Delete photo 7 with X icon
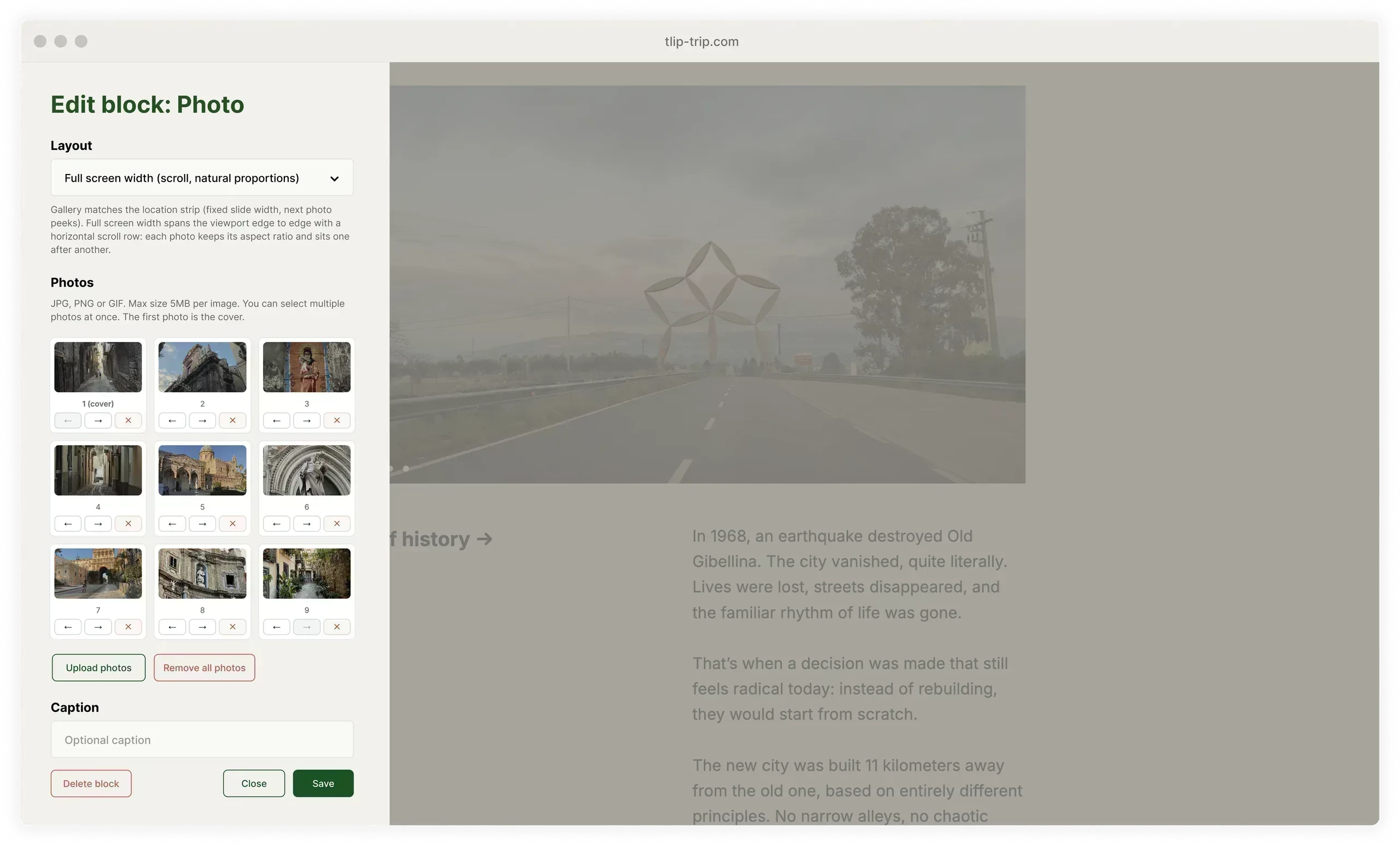The width and height of the screenshot is (1400, 847). pos(128,627)
